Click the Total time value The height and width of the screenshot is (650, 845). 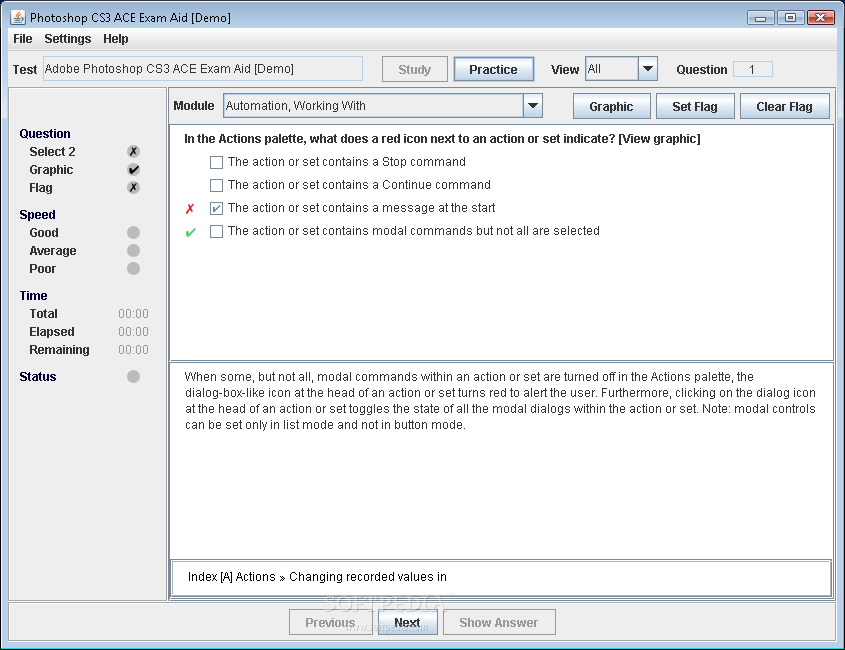click(133, 314)
